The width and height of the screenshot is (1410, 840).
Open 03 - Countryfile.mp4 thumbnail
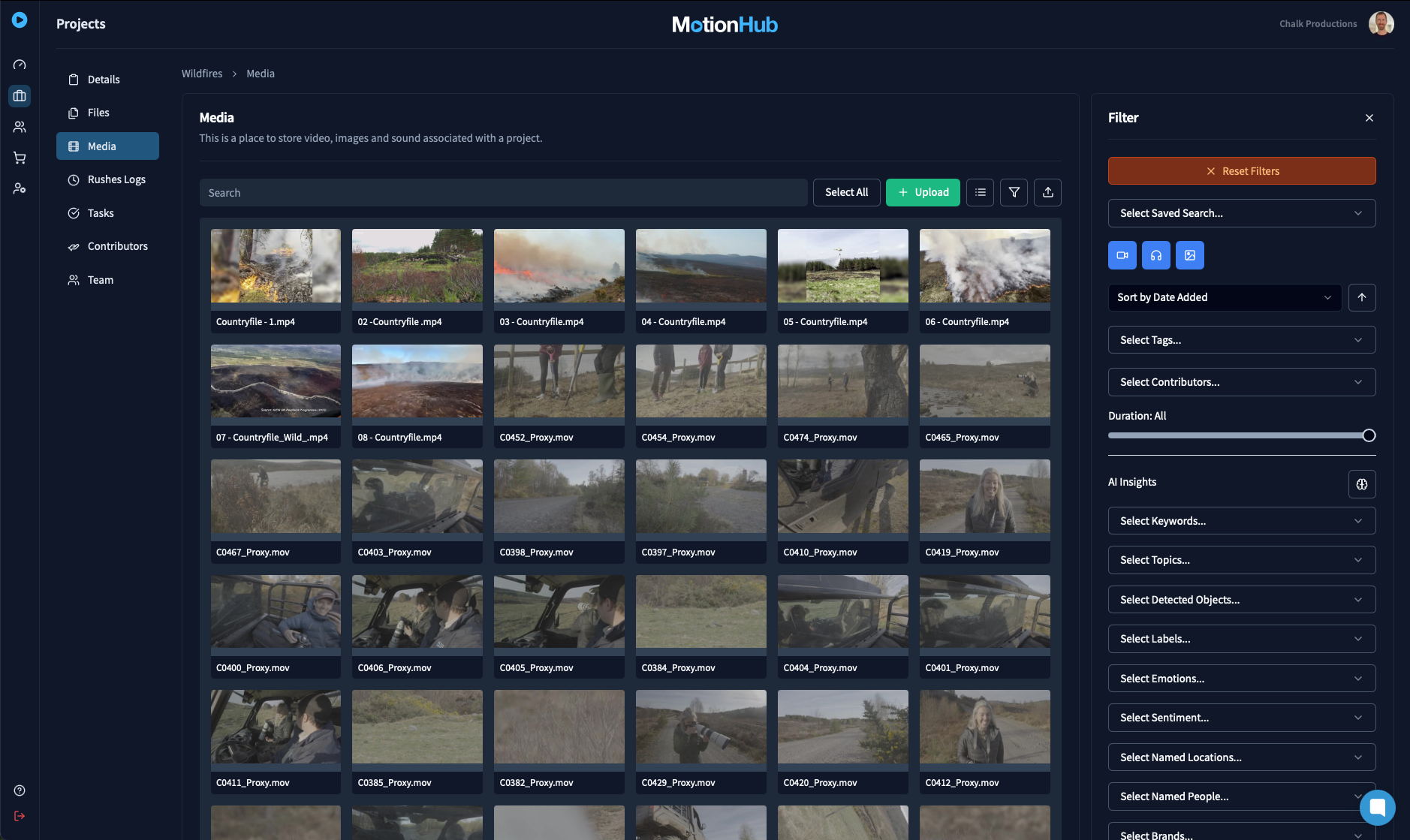tap(559, 266)
